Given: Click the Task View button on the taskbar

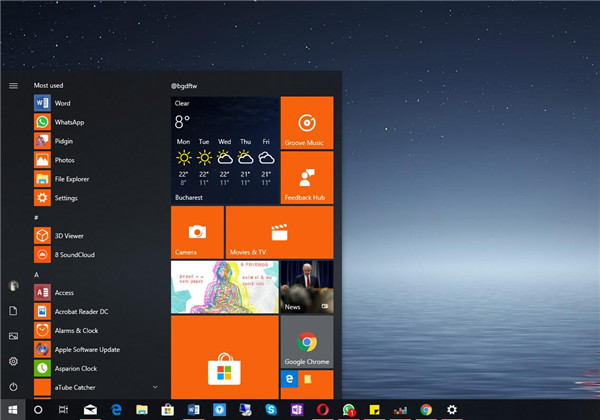Looking at the screenshot, I should [x=63, y=410].
